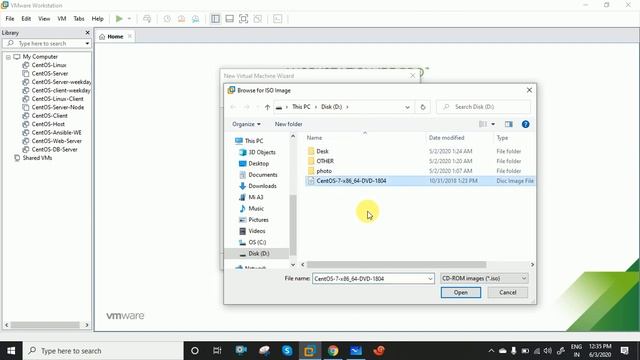Select CentOS-Server-Node VM in the library
This screenshot has width=640, height=360.
pyautogui.click(x=58, y=107)
